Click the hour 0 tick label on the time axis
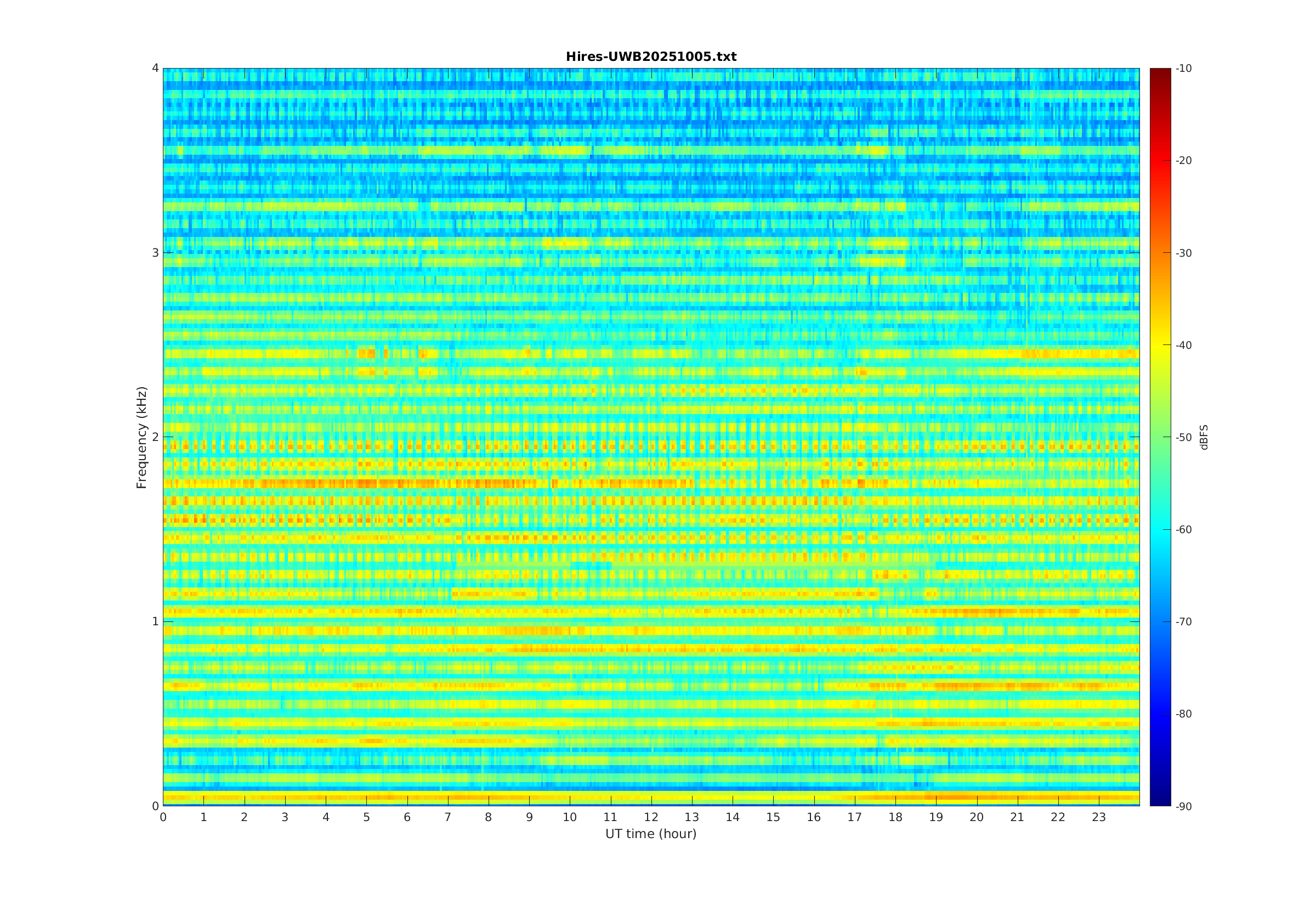This screenshot has width=1316, height=905. (x=163, y=817)
